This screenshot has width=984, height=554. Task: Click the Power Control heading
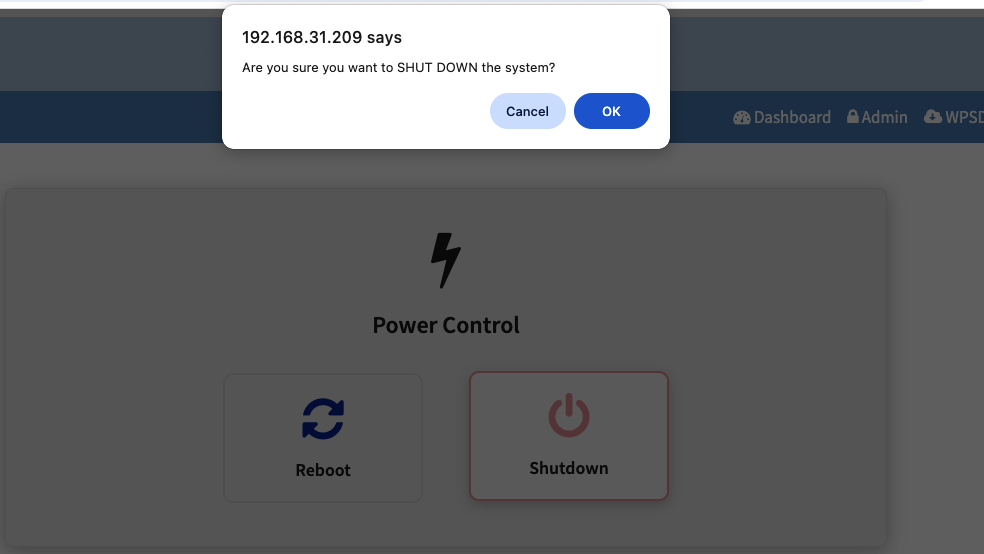(446, 325)
